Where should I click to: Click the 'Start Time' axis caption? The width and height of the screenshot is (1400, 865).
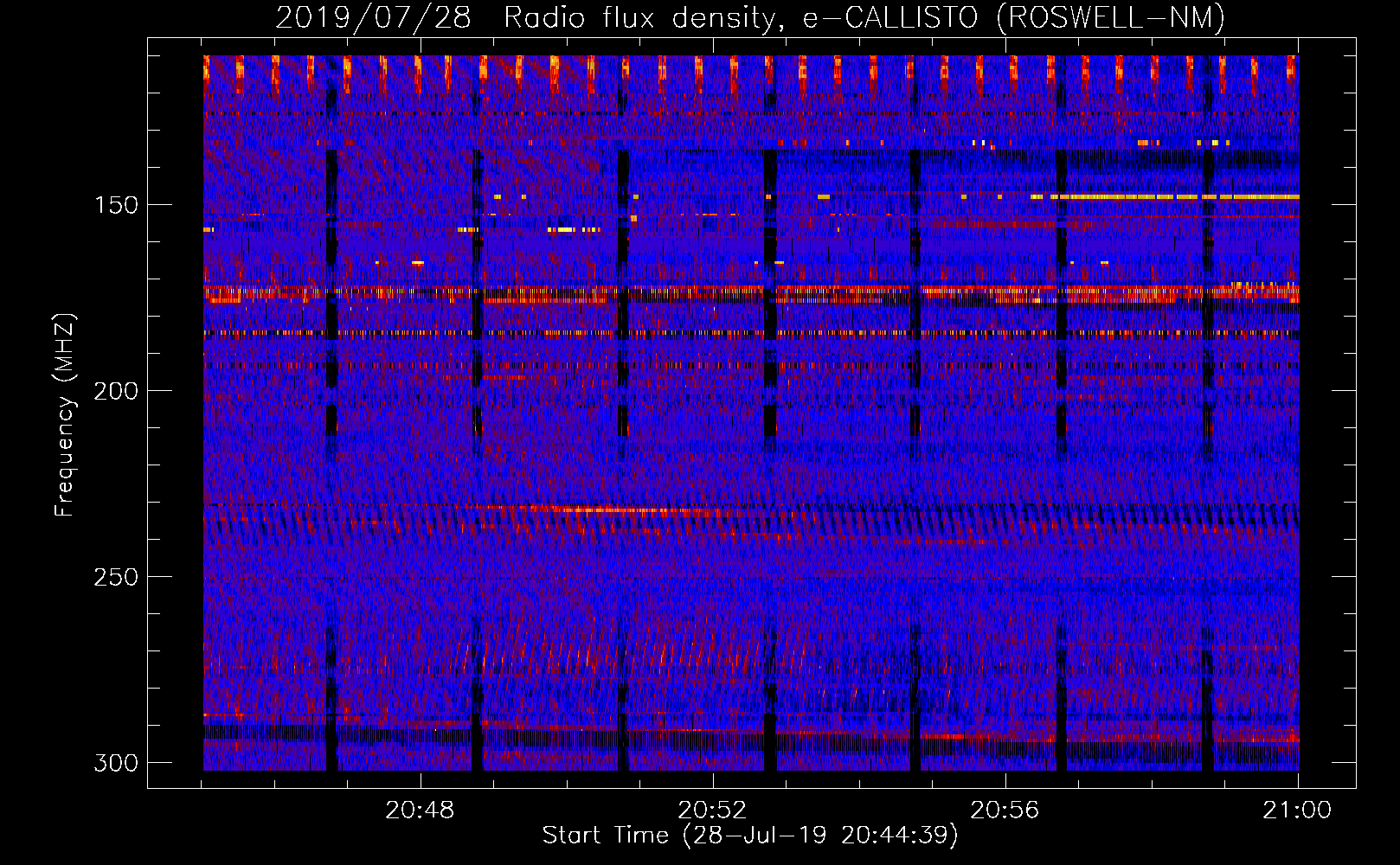(750, 836)
